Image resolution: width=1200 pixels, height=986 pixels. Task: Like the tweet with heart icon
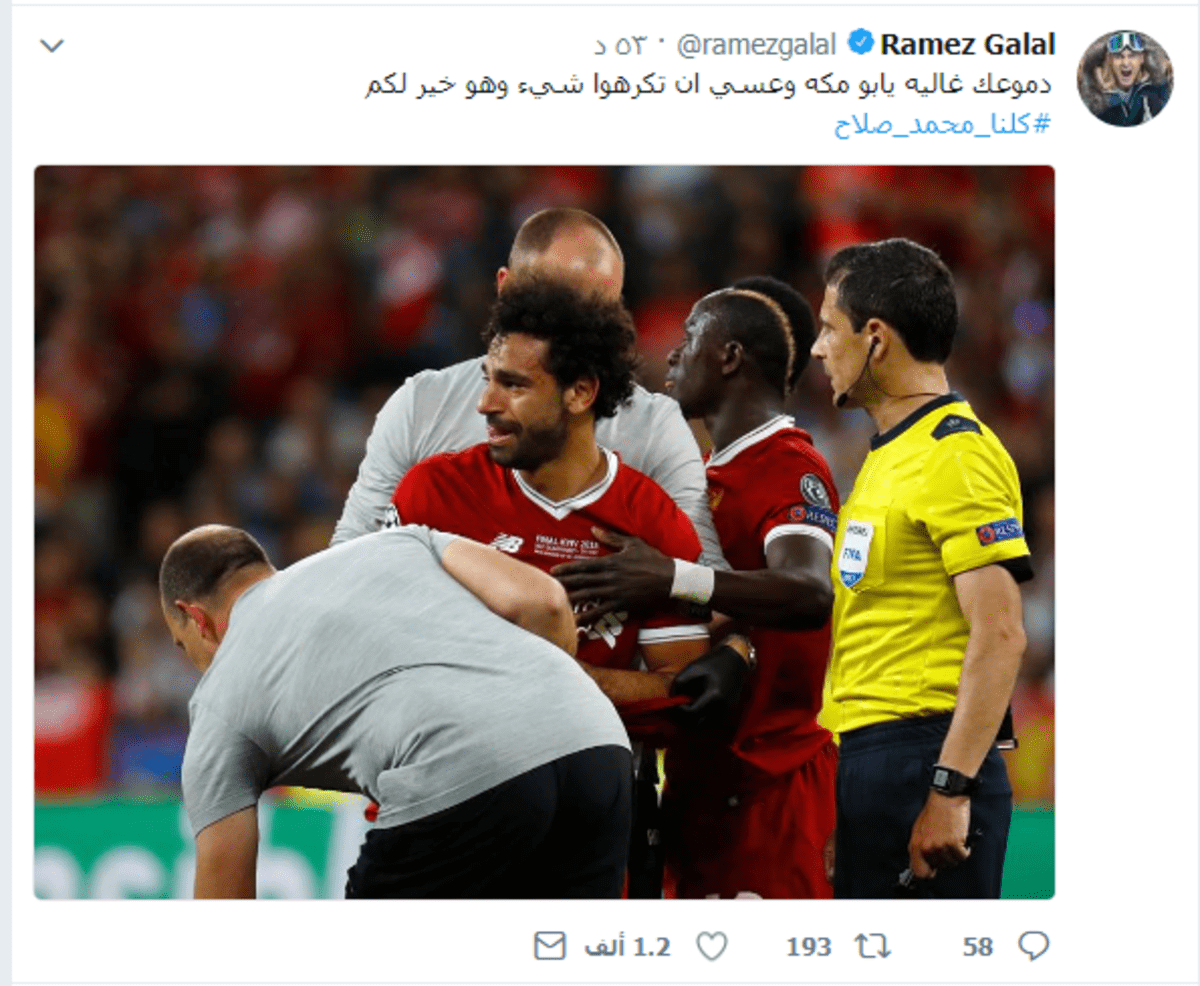(x=711, y=946)
